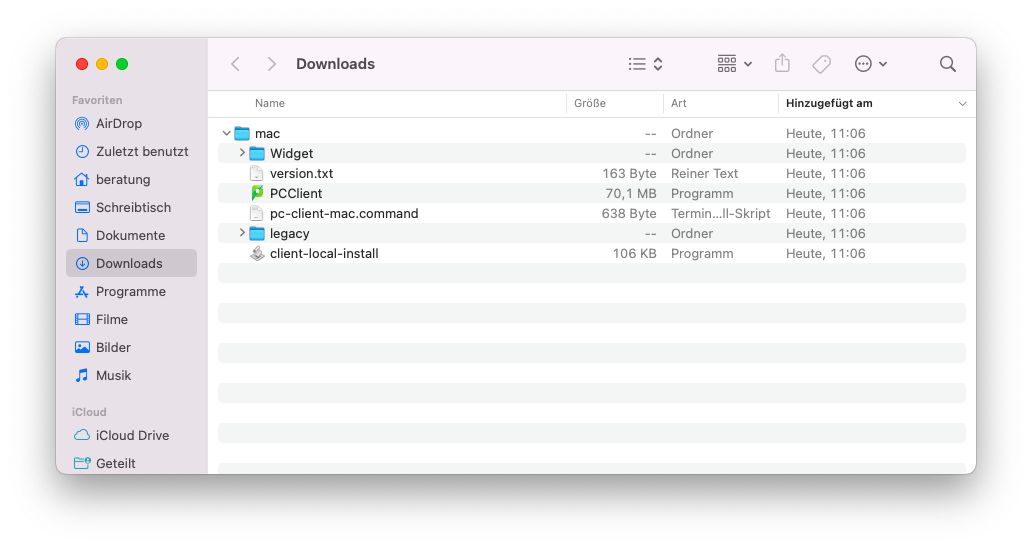Minimize the window with yellow button
This screenshot has height=548, width=1032.
[102, 64]
